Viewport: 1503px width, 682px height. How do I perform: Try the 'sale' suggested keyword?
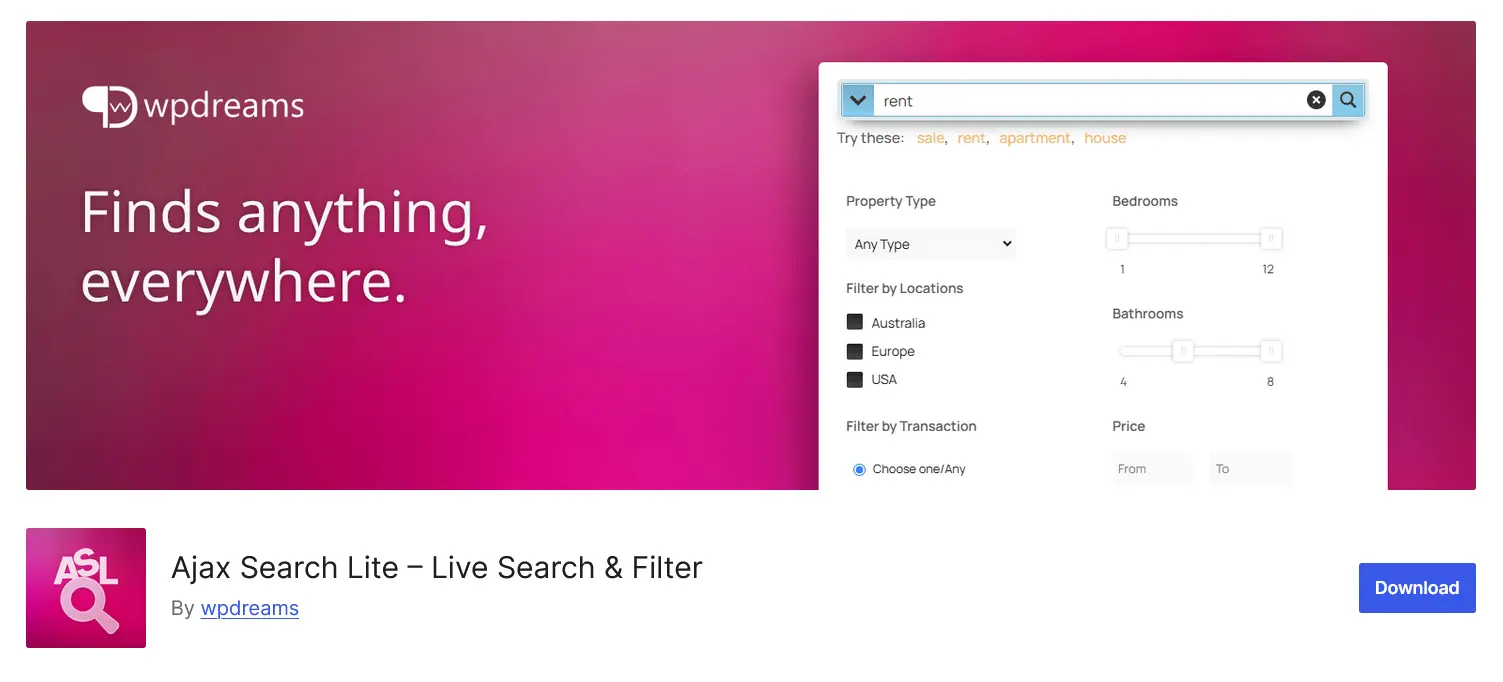pos(930,138)
